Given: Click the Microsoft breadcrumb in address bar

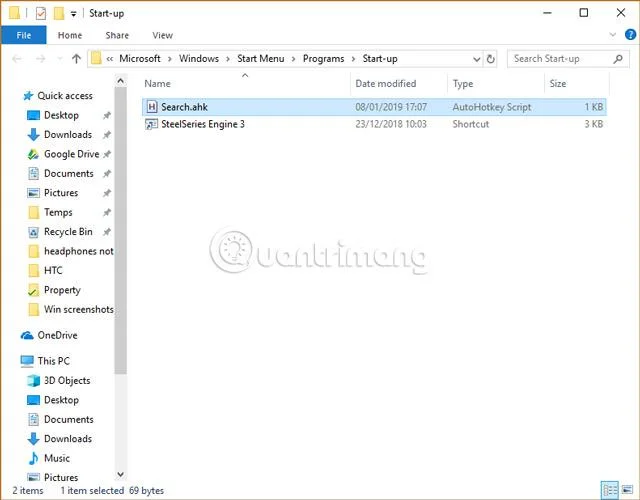Looking at the screenshot, I should [140, 59].
